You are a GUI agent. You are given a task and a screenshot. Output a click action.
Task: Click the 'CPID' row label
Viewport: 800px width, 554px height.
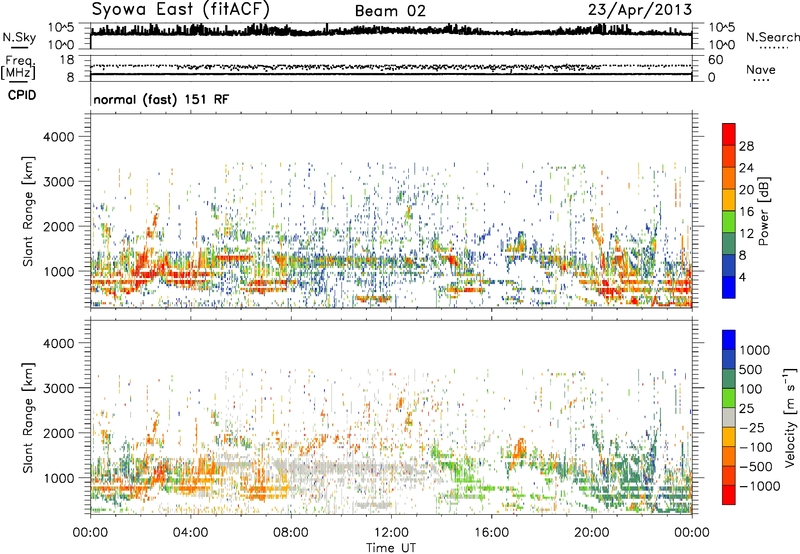pyautogui.click(x=22, y=95)
